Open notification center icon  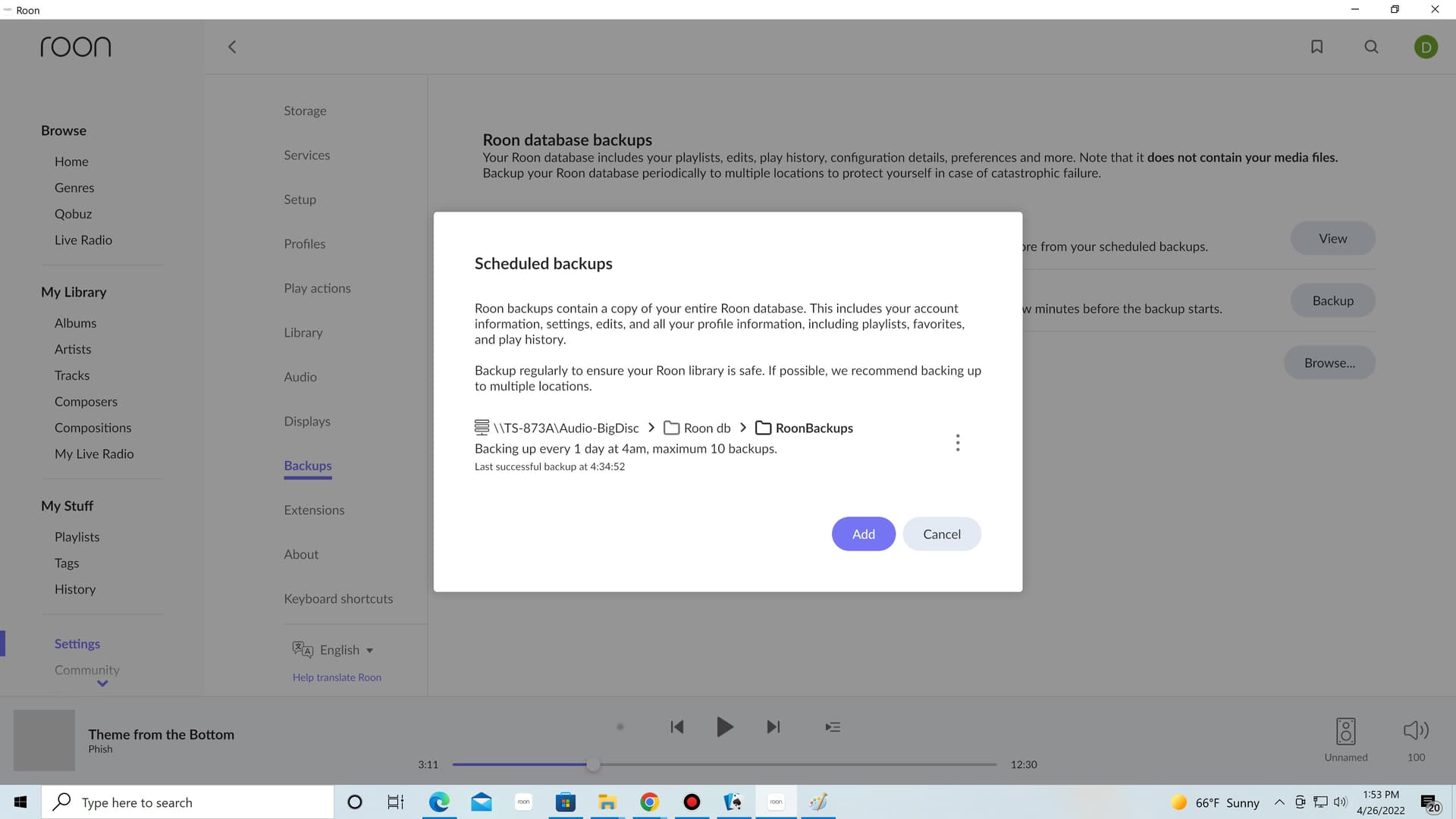1430,802
